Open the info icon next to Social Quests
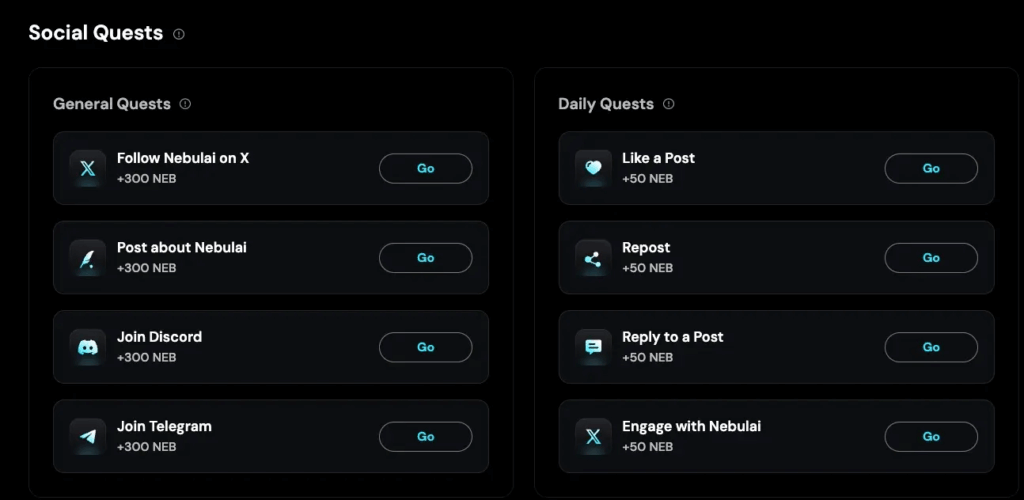 tap(179, 34)
